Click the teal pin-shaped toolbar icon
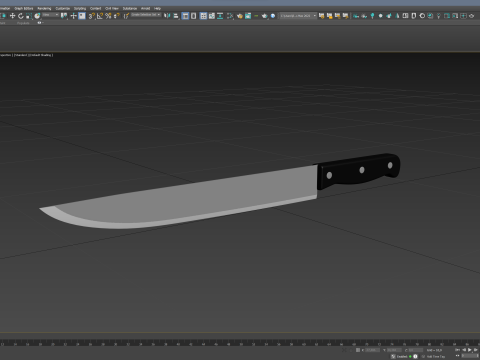 click(x=372, y=16)
